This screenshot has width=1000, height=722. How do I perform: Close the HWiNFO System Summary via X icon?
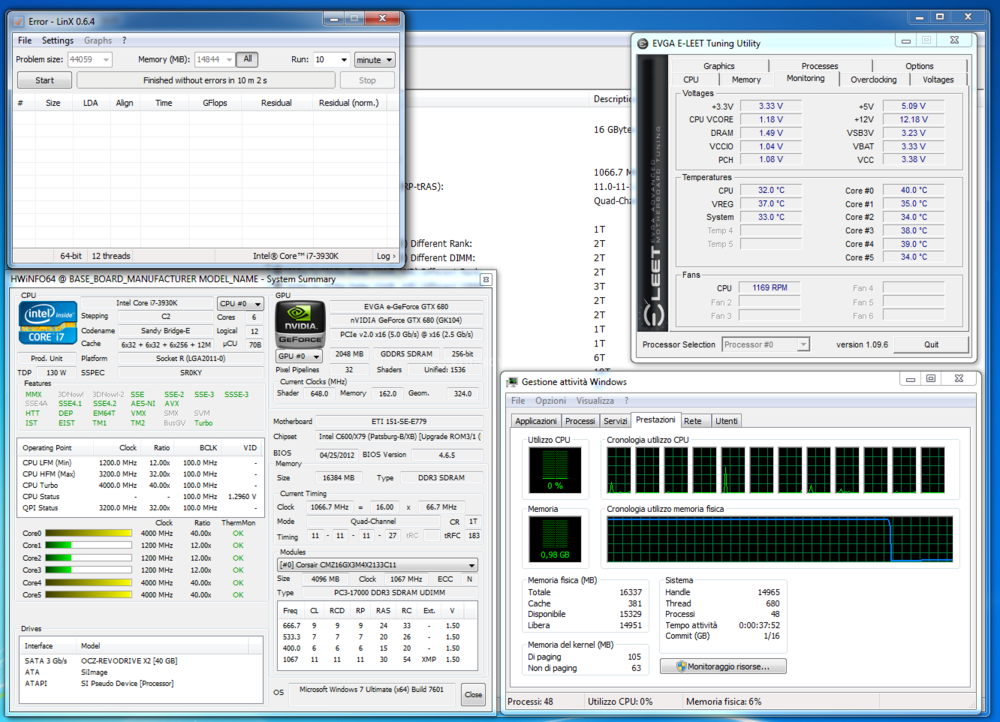point(486,279)
